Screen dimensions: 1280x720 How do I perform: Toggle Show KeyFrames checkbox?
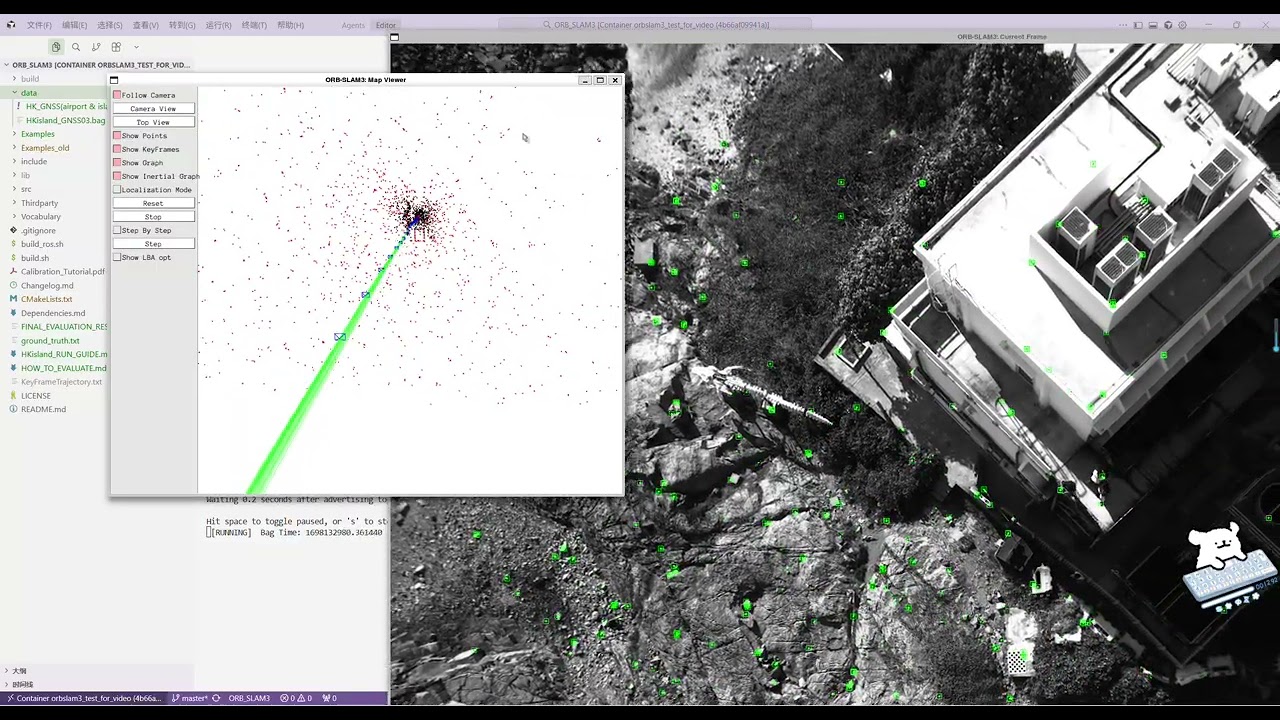coord(117,149)
